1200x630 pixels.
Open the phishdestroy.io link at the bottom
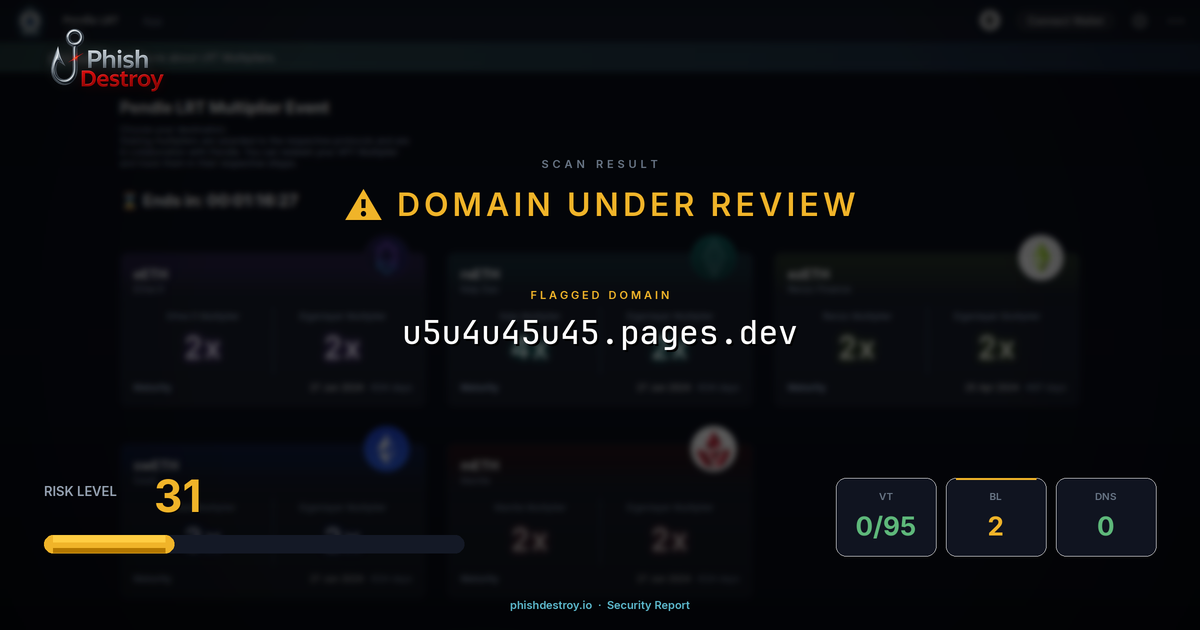549,605
